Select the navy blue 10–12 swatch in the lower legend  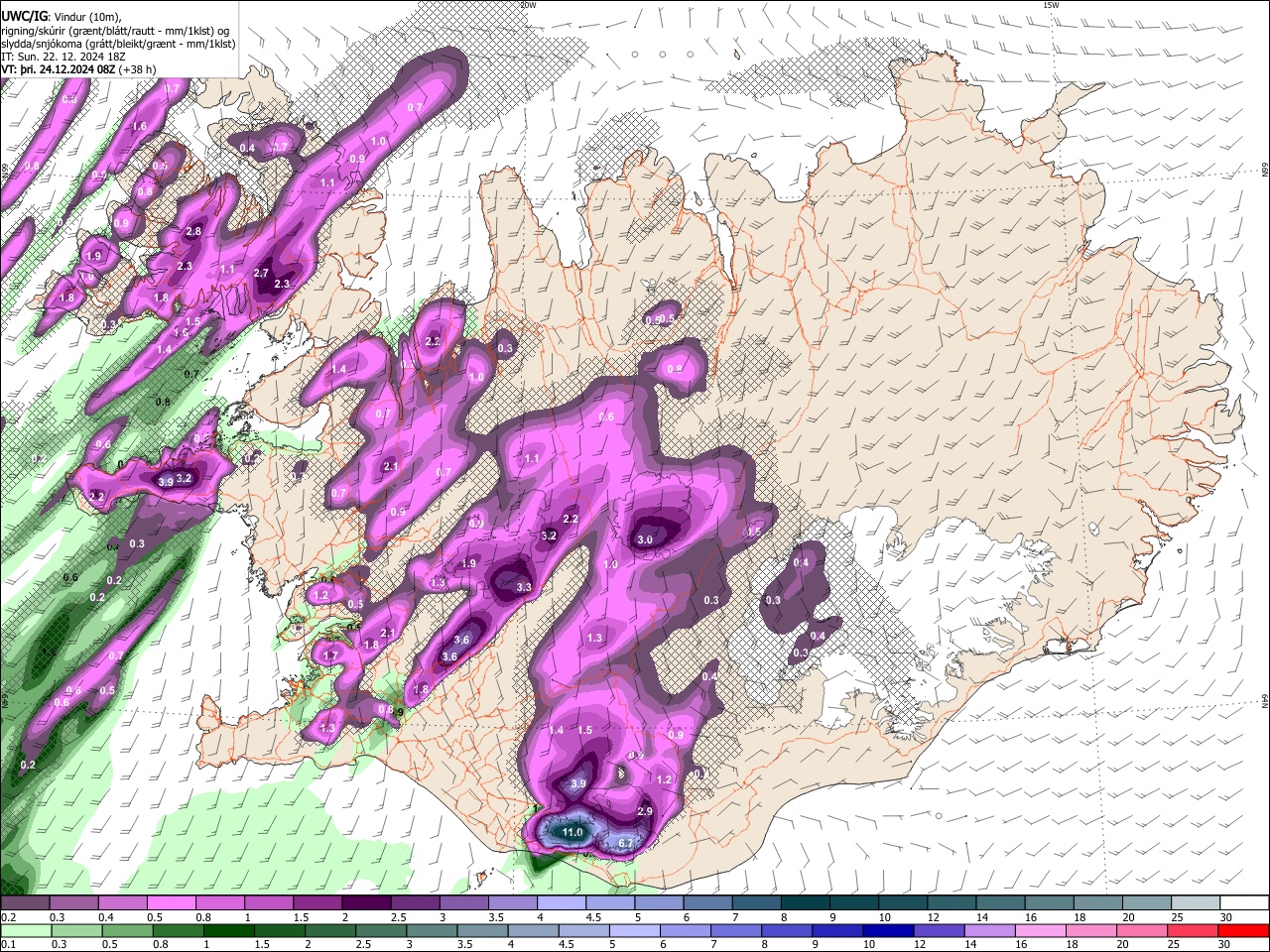tap(887, 930)
